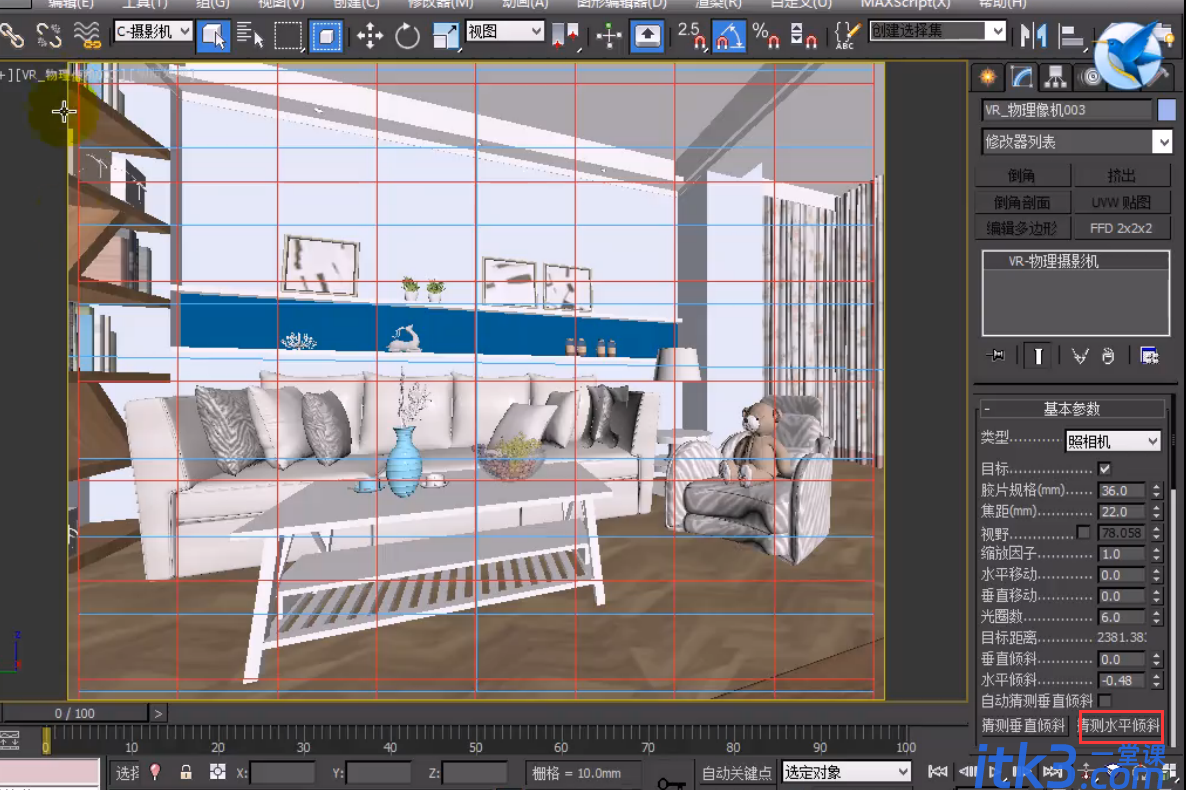The image size is (1186, 790).
Task: Click the Align tool icon
Action: (x=1070, y=35)
